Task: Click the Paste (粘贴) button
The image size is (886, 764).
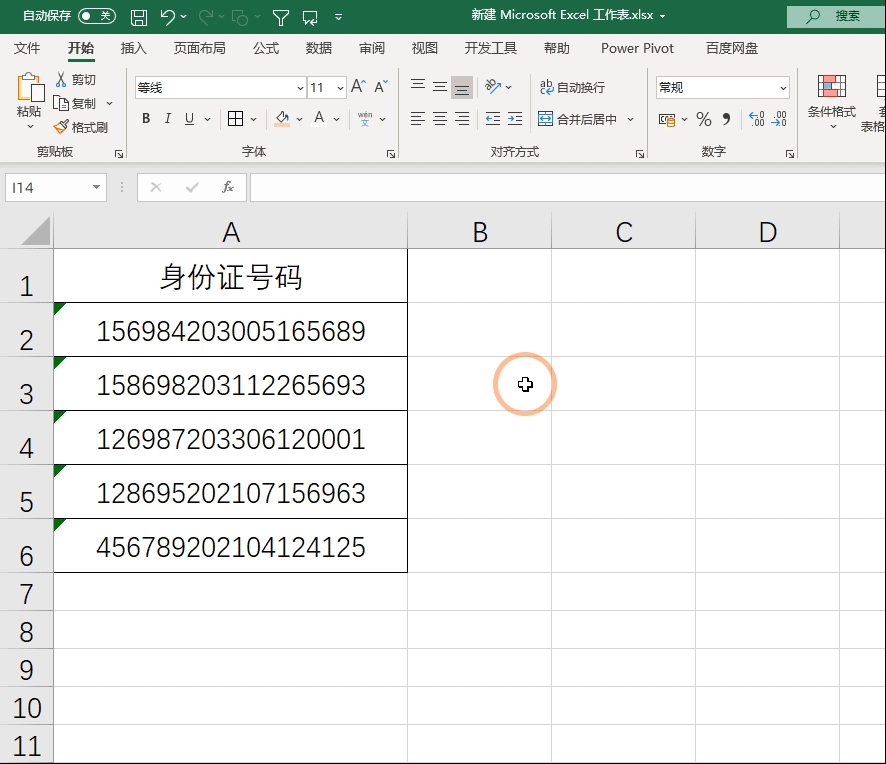Action: point(29,98)
